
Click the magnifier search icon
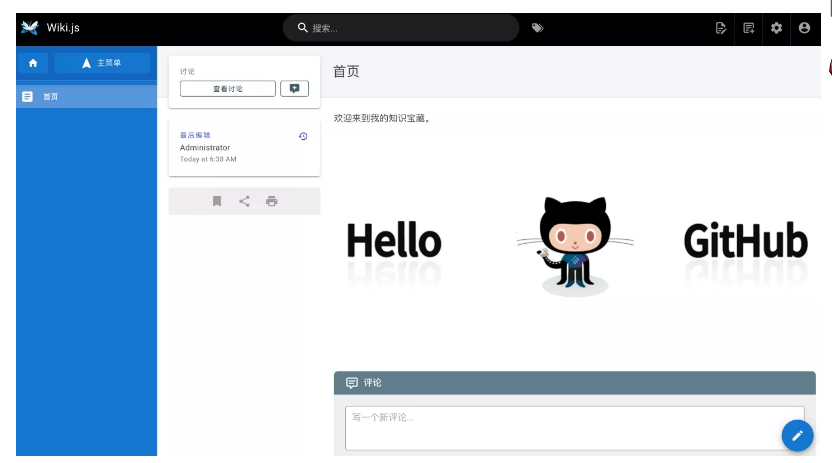coord(302,28)
